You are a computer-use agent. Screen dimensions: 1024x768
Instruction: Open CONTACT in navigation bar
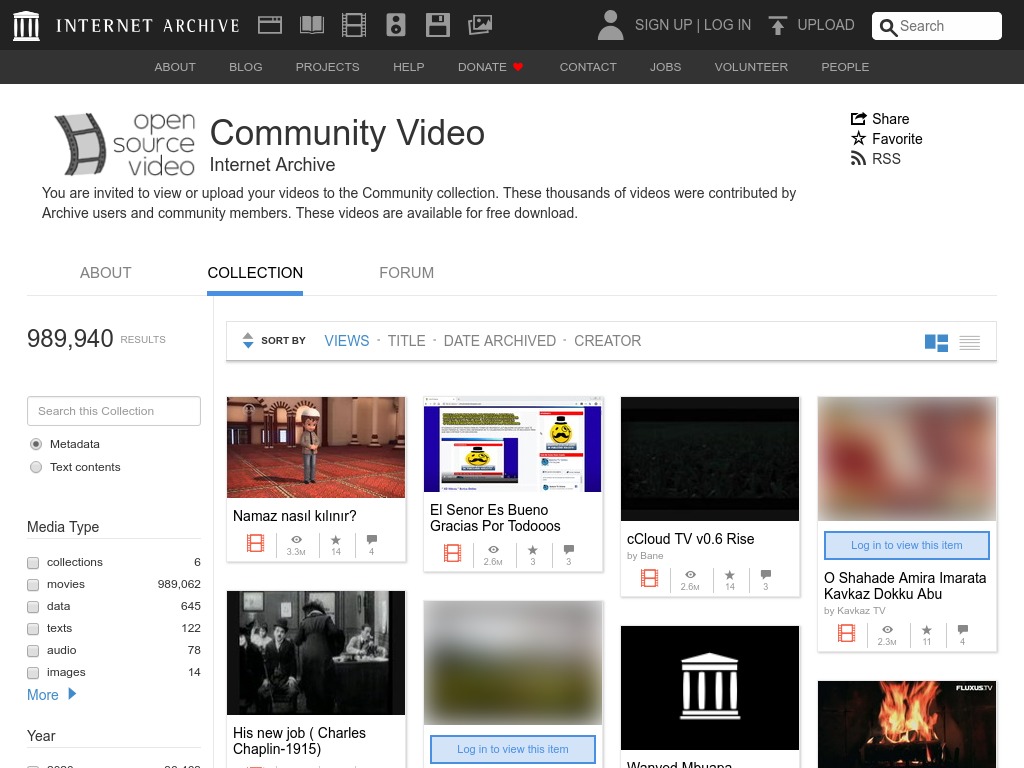(x=588, y=67)
